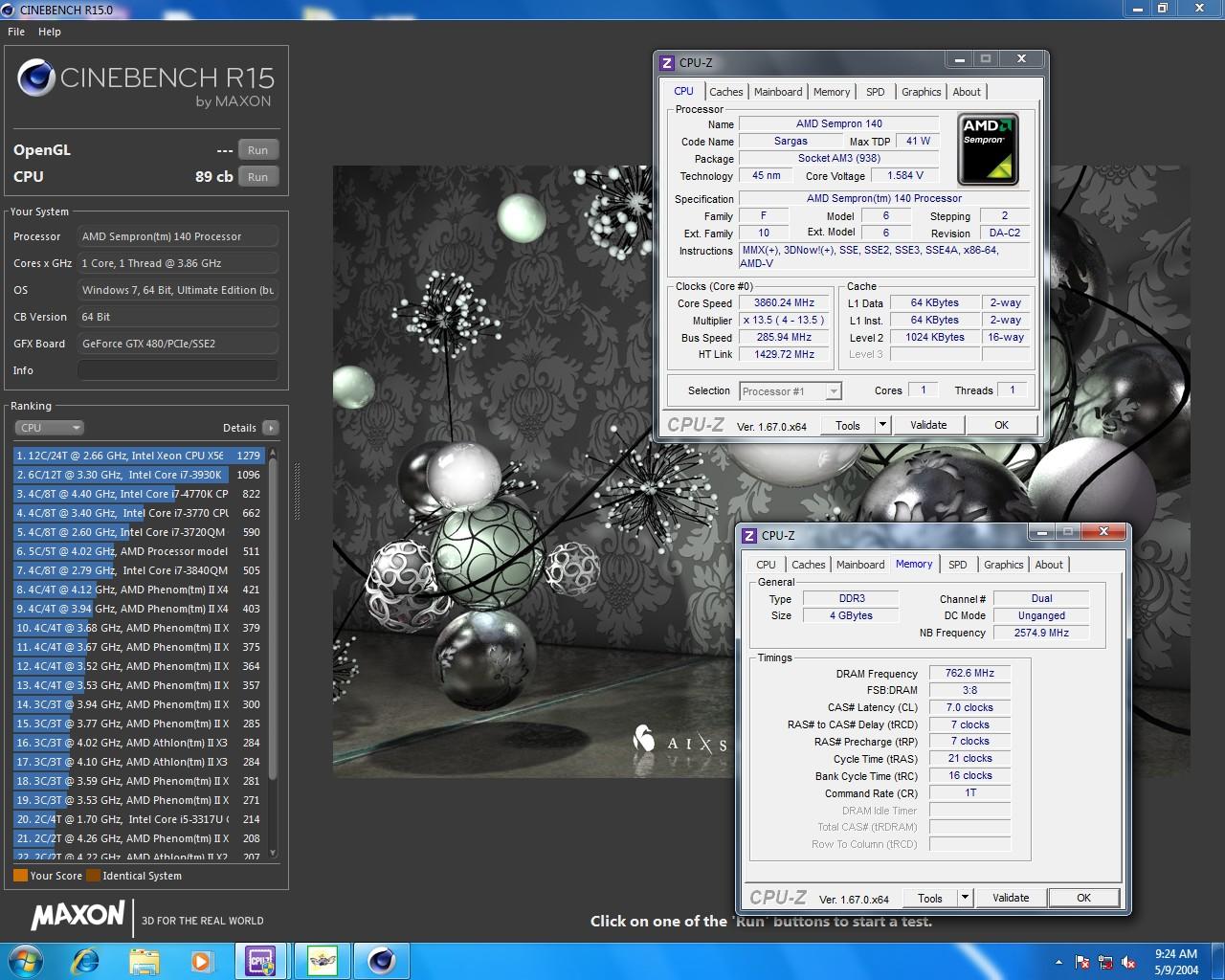Select ranking row Intel Xeon CPU 1279
Screen dimensions: 1225x980
click(x=138, y=456)
